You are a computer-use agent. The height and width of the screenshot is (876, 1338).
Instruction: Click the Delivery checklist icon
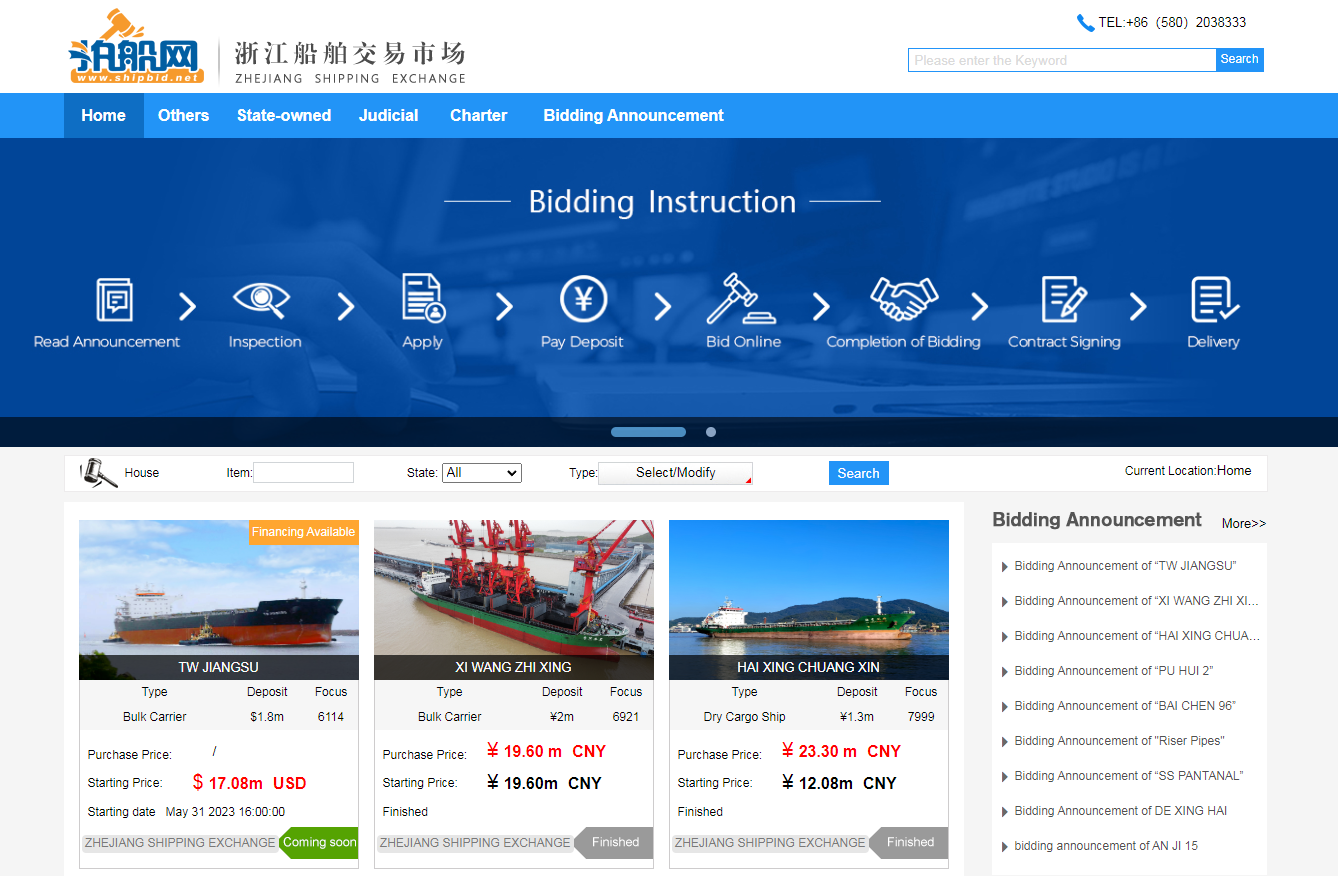(1214, 299)
